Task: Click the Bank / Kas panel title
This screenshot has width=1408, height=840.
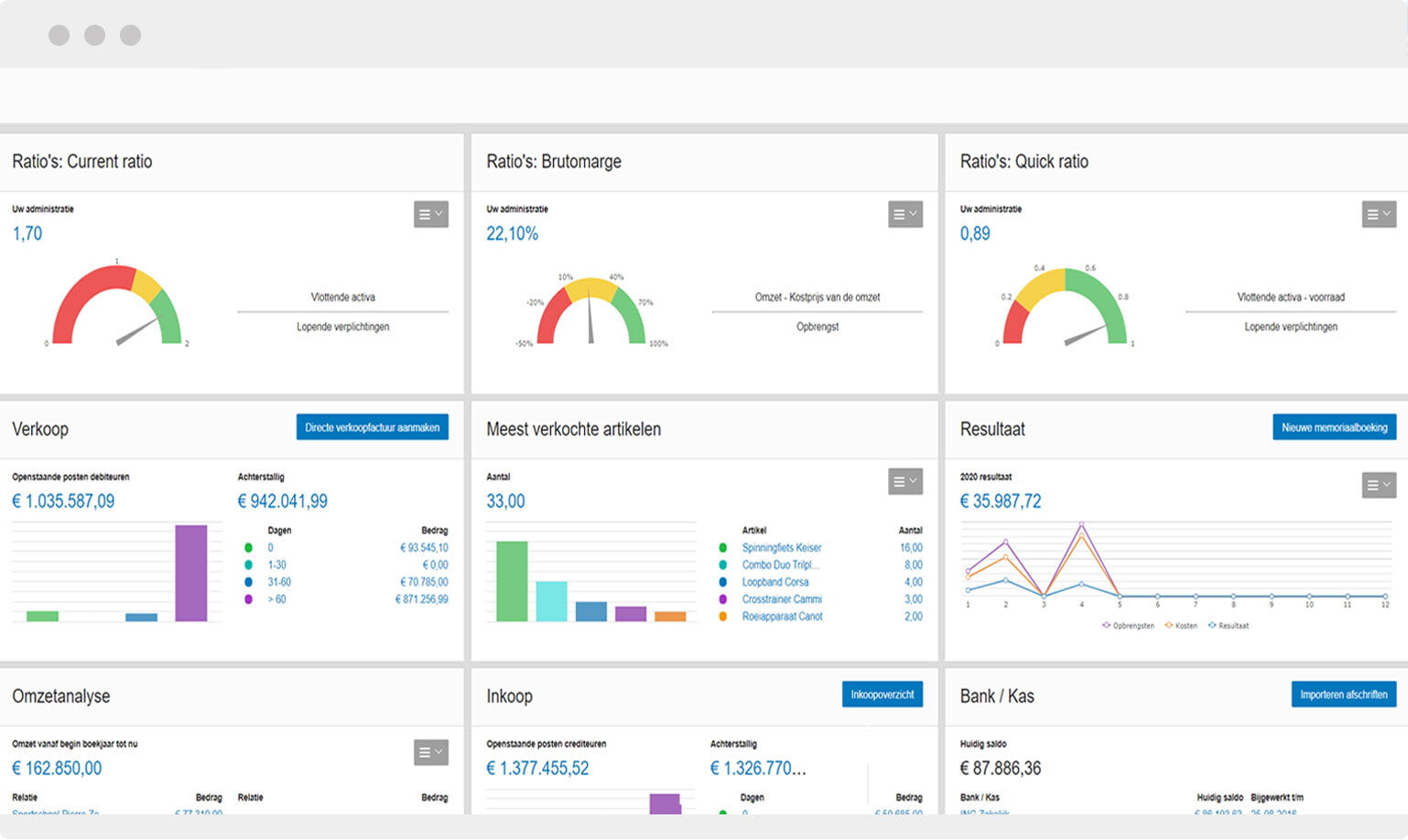Action: click(997, 695)
